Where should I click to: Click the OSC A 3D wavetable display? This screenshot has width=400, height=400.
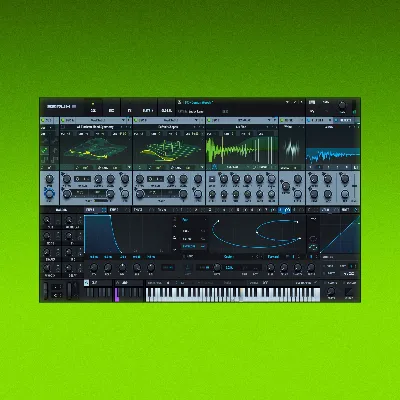coord(95,149)
